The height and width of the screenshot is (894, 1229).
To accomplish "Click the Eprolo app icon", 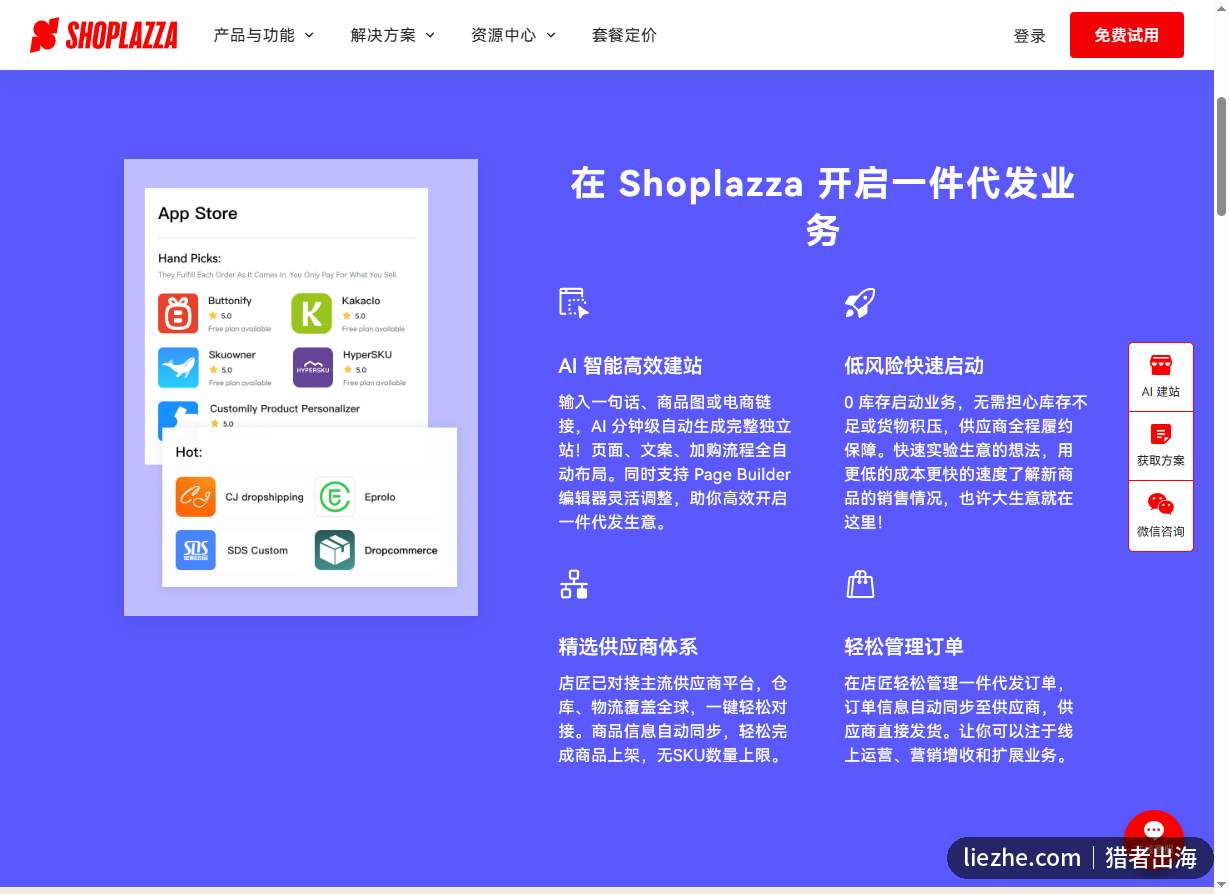I will click(334, 497).
